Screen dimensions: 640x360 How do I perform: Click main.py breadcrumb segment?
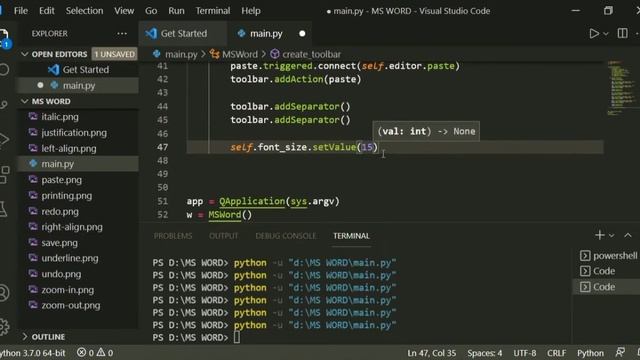(x=176, y=54)
